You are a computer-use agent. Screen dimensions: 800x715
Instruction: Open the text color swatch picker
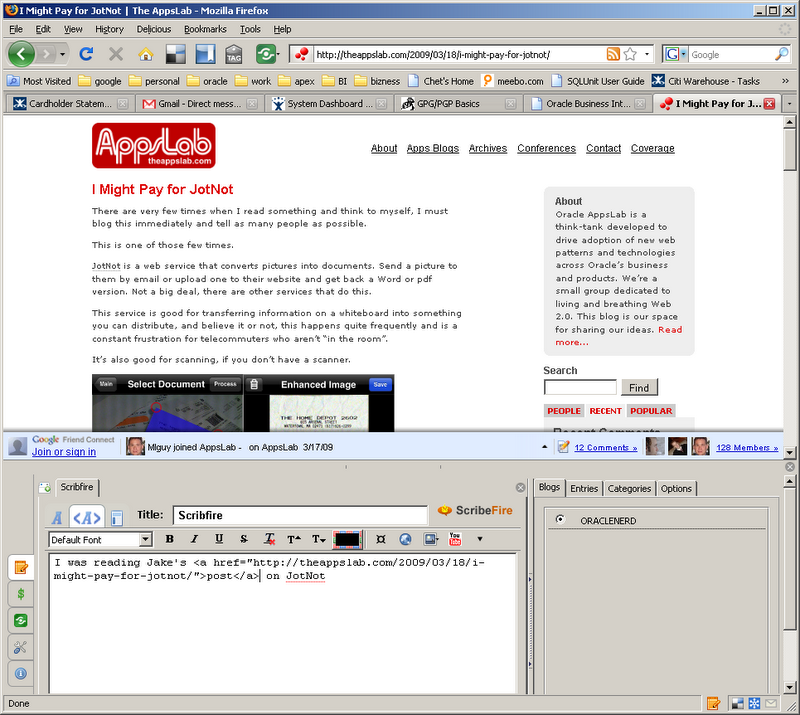(x=347, y=539)
